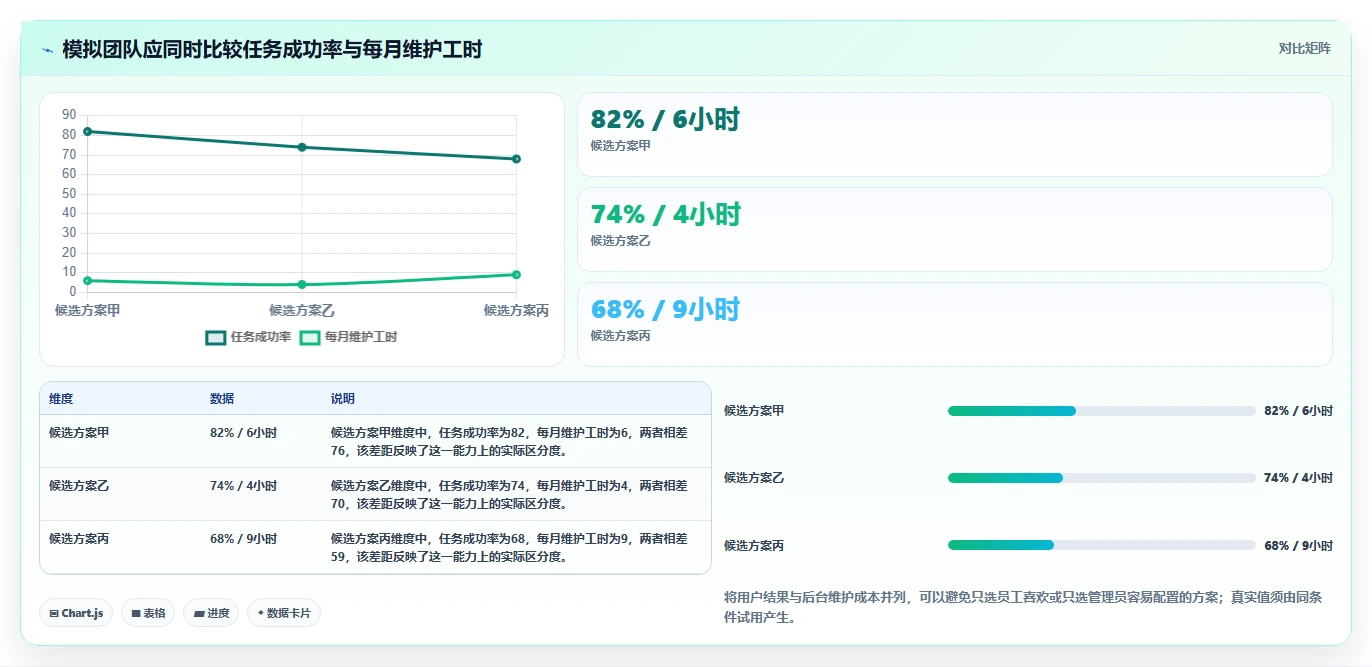This screenshot has height=667, width=1372.
Task: Click the page title 模拟团队应同时比较任务成功率
Action: pyautogui.click(x=272, y=49)
